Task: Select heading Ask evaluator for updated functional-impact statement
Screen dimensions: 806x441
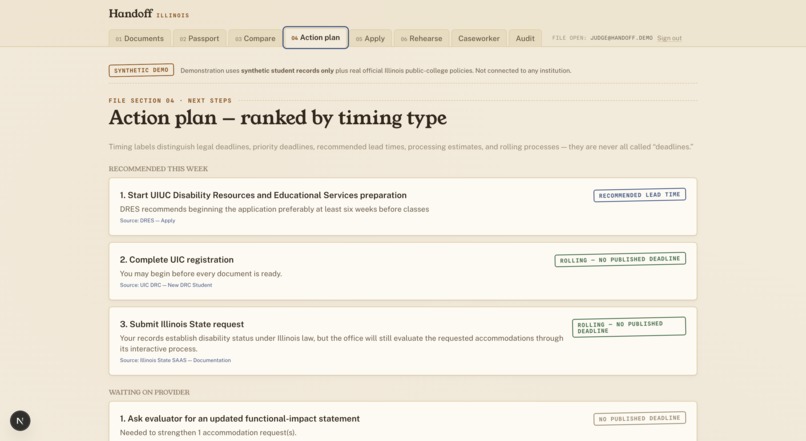Action: [x=240, y=419]
